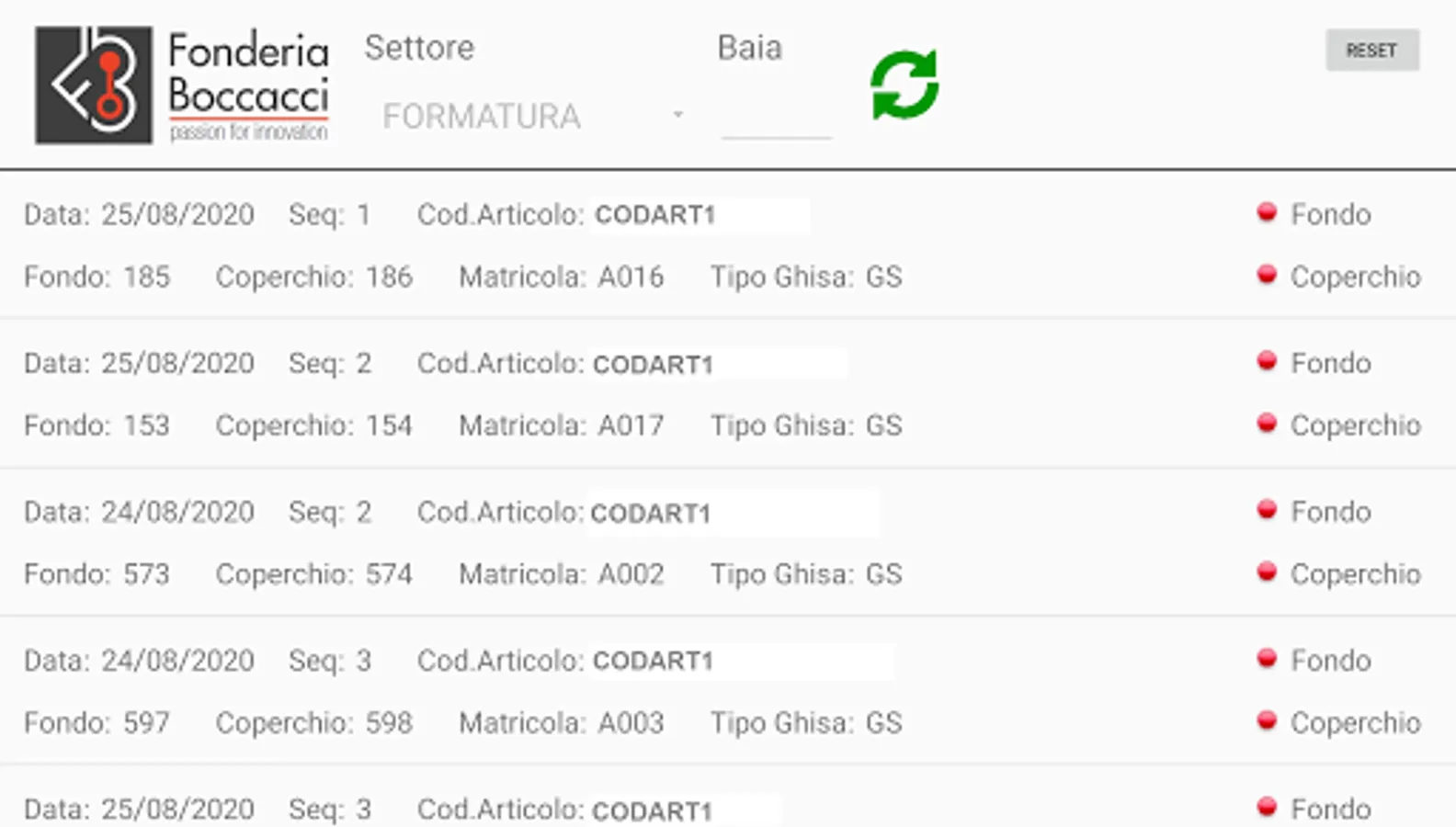This screenshot has width=1456, height=827.
Task: Click red Coperchio indicator for matricola A016
Action: click(x=1267, y=275)
